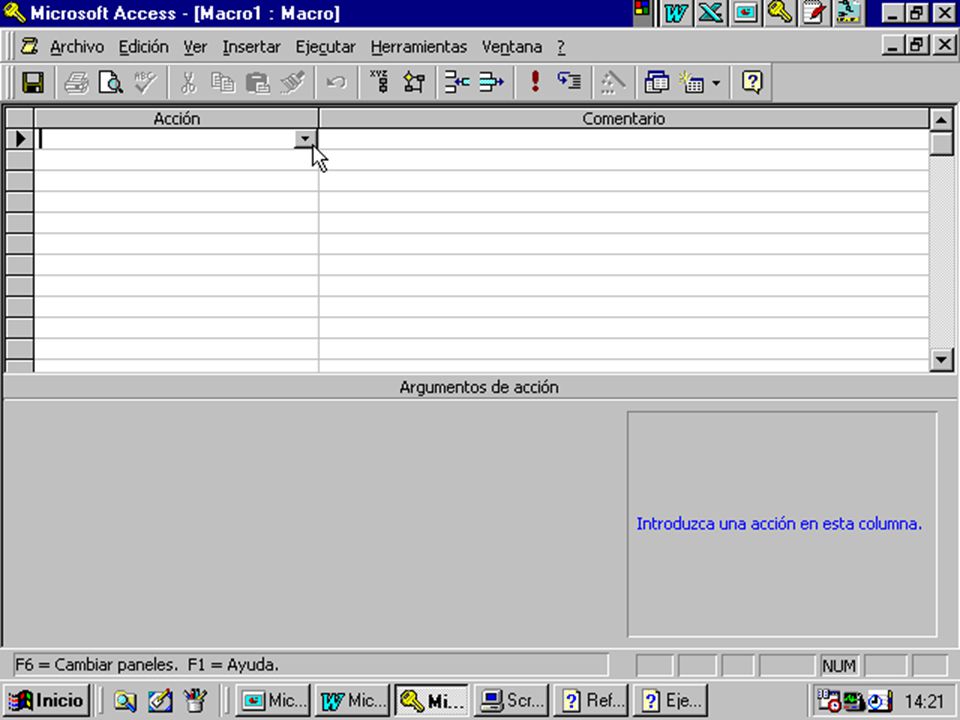Click the Build wand toolbar icon

pyautogui.click(x=613, y=82)
